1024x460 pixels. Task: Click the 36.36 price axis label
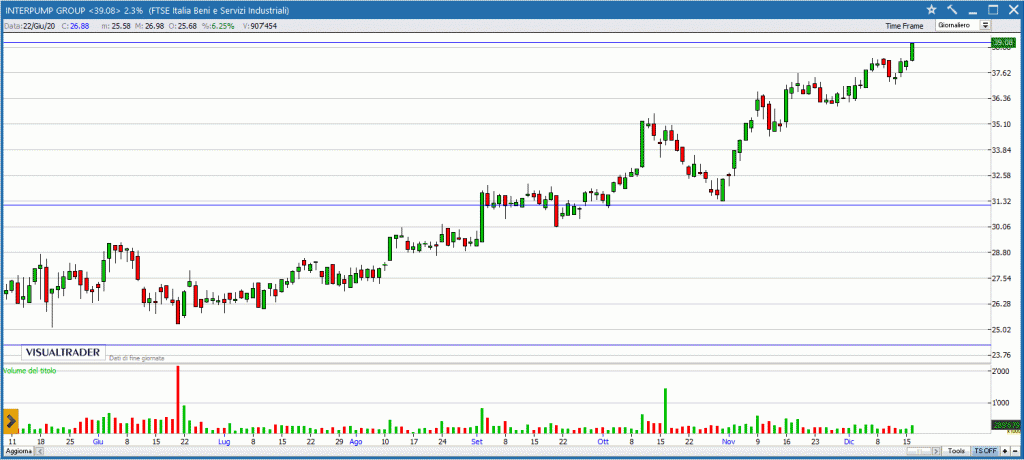point(1002,98)
